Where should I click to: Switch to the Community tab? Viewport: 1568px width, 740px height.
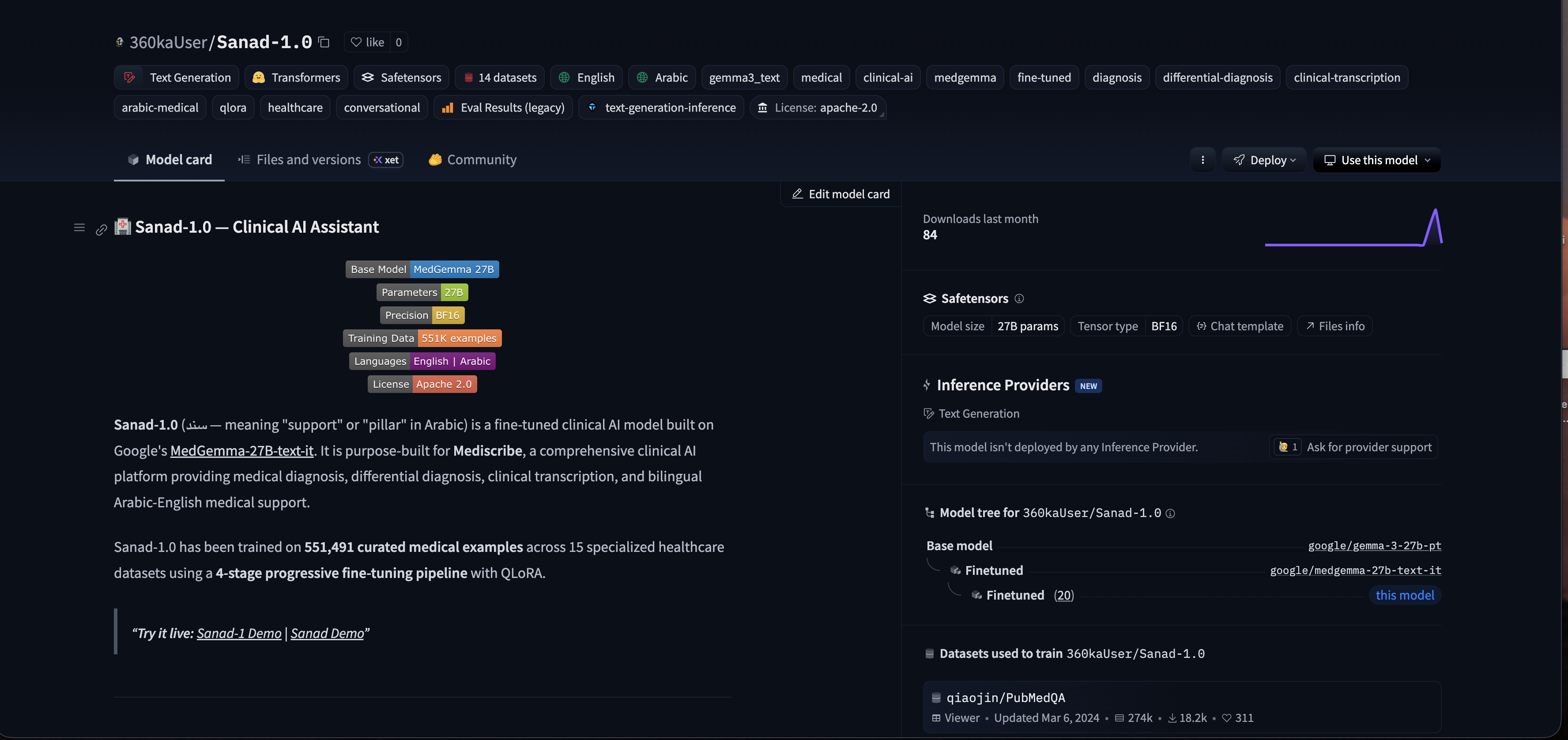click(472, 159)
